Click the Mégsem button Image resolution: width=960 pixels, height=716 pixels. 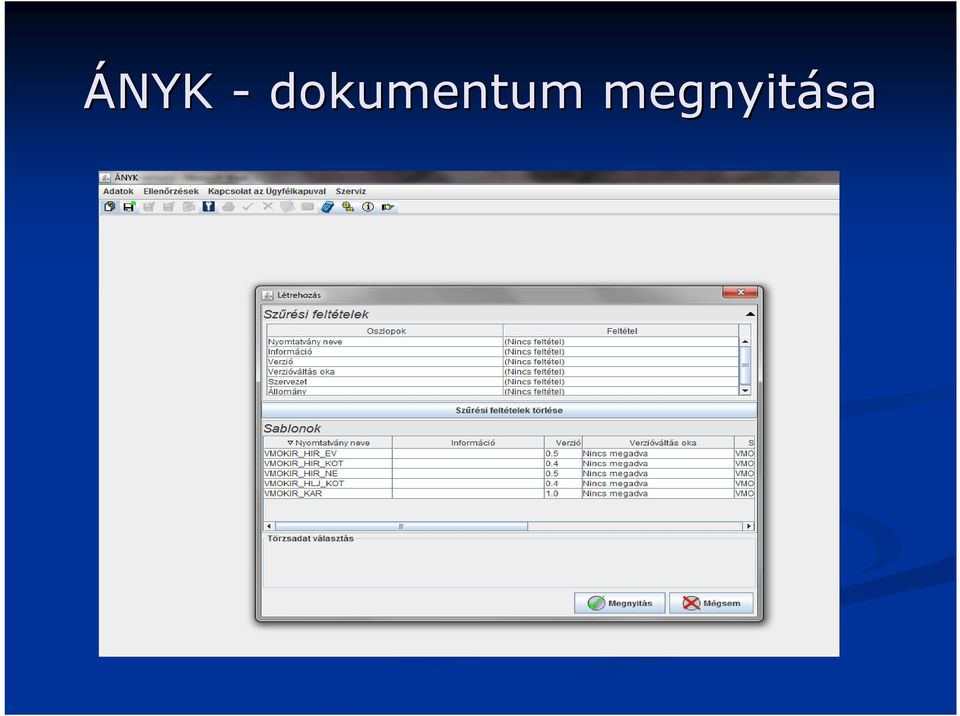coord(711,603)
